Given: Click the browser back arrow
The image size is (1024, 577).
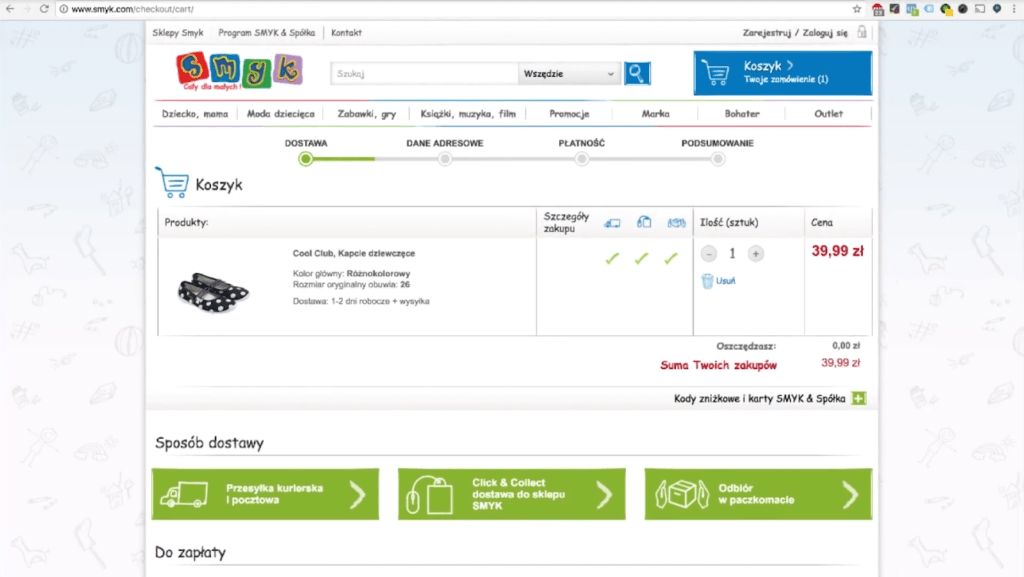Looking at the screenshot, I should (x=10, y=8).
